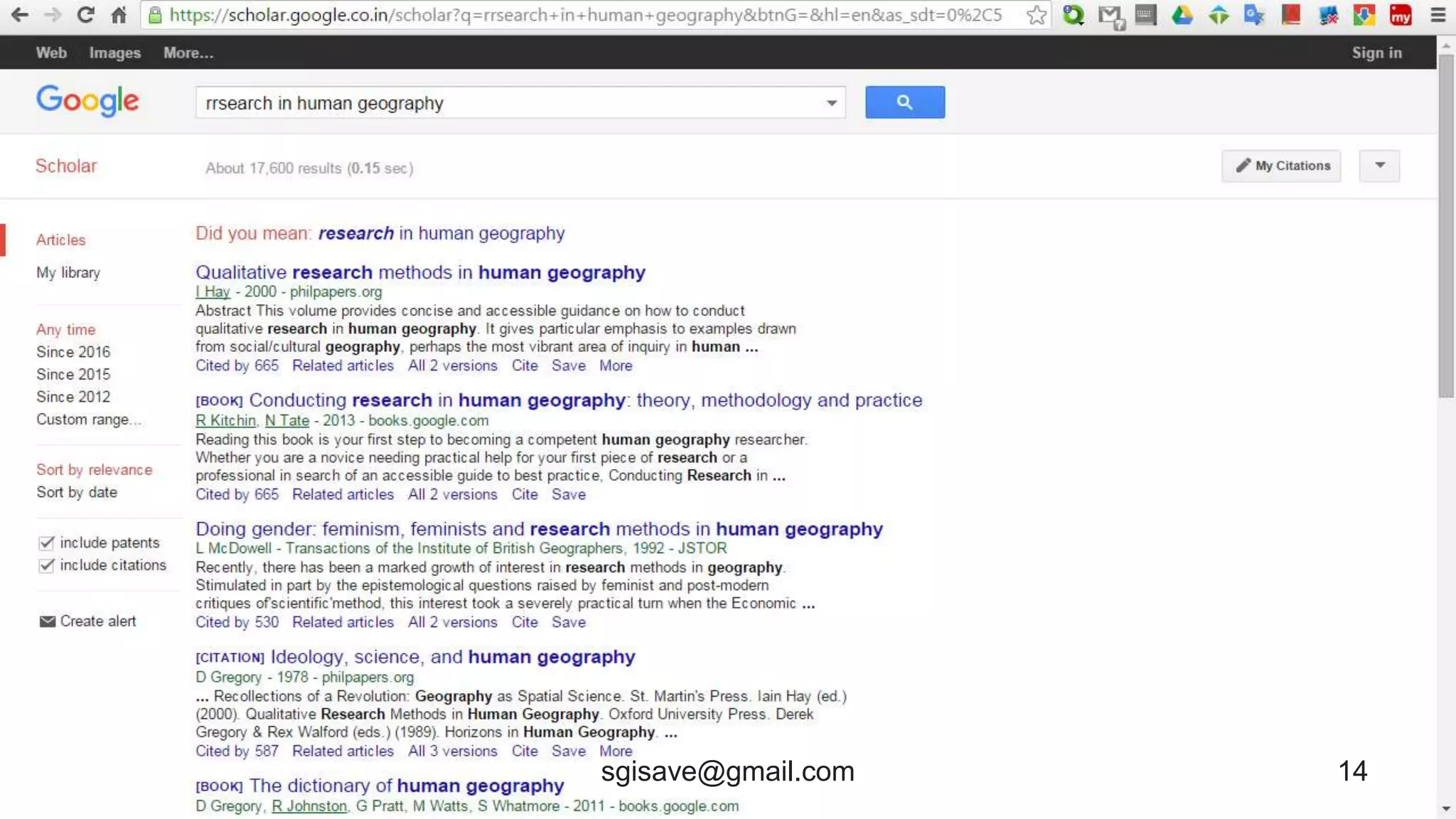Open the Gmail checker extension

1110,16
